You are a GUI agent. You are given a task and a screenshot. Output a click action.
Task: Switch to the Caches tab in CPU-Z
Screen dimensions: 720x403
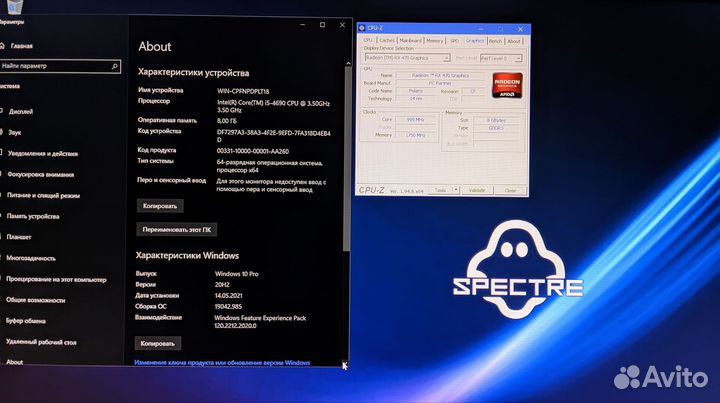[x=387, y=40]
